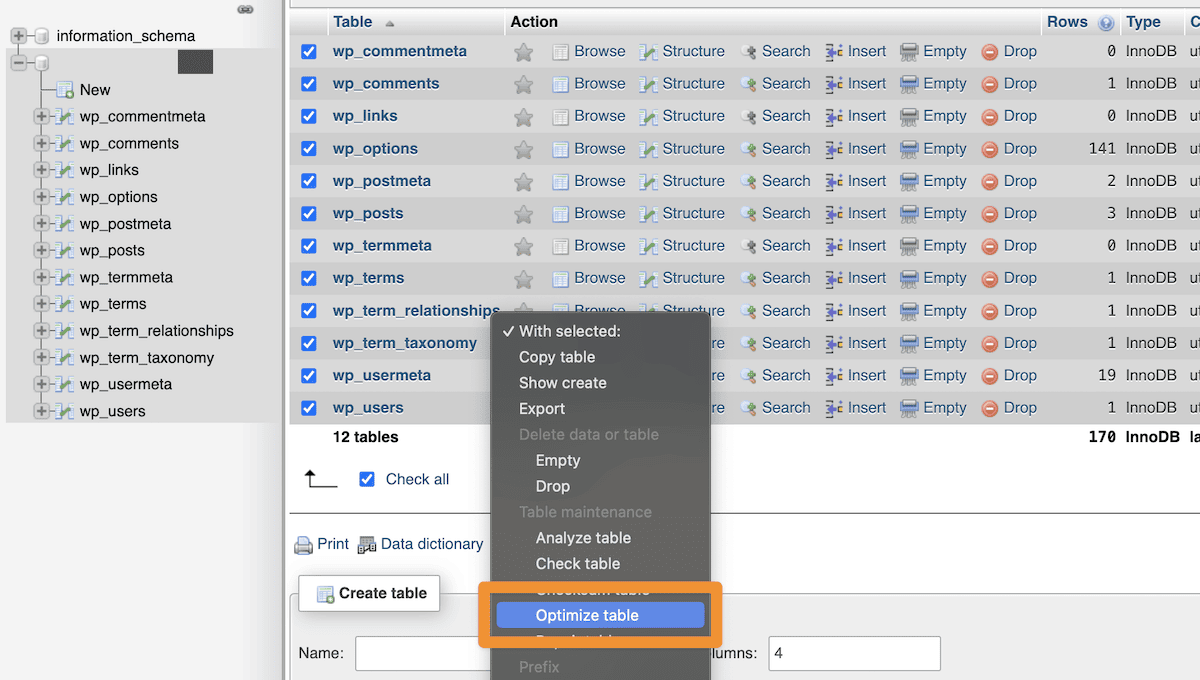This screenshot has height=680, width=1200.
Task: Click the Create table button
Action: pos(369,593)
